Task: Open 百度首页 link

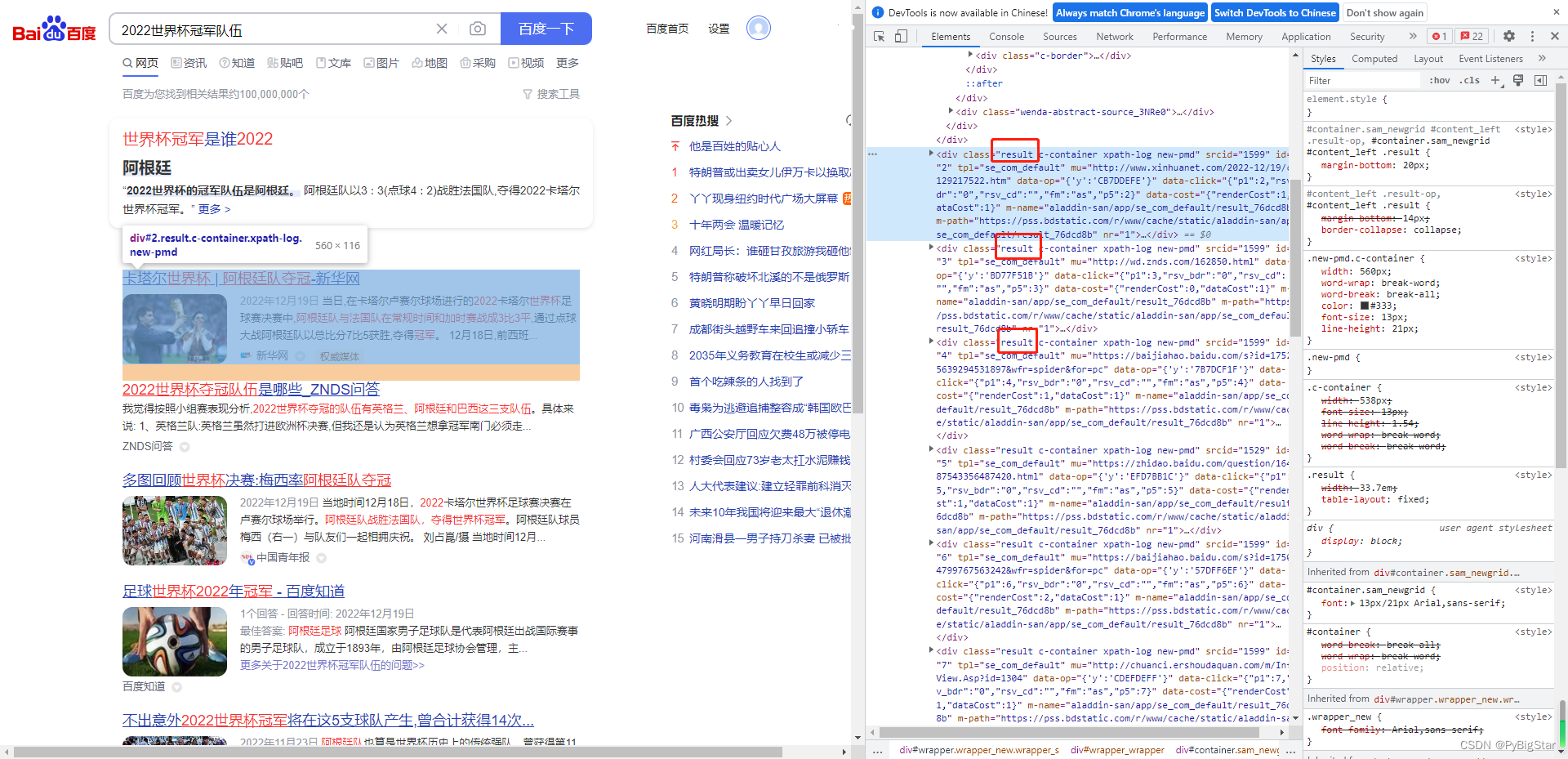Action: 667,29
